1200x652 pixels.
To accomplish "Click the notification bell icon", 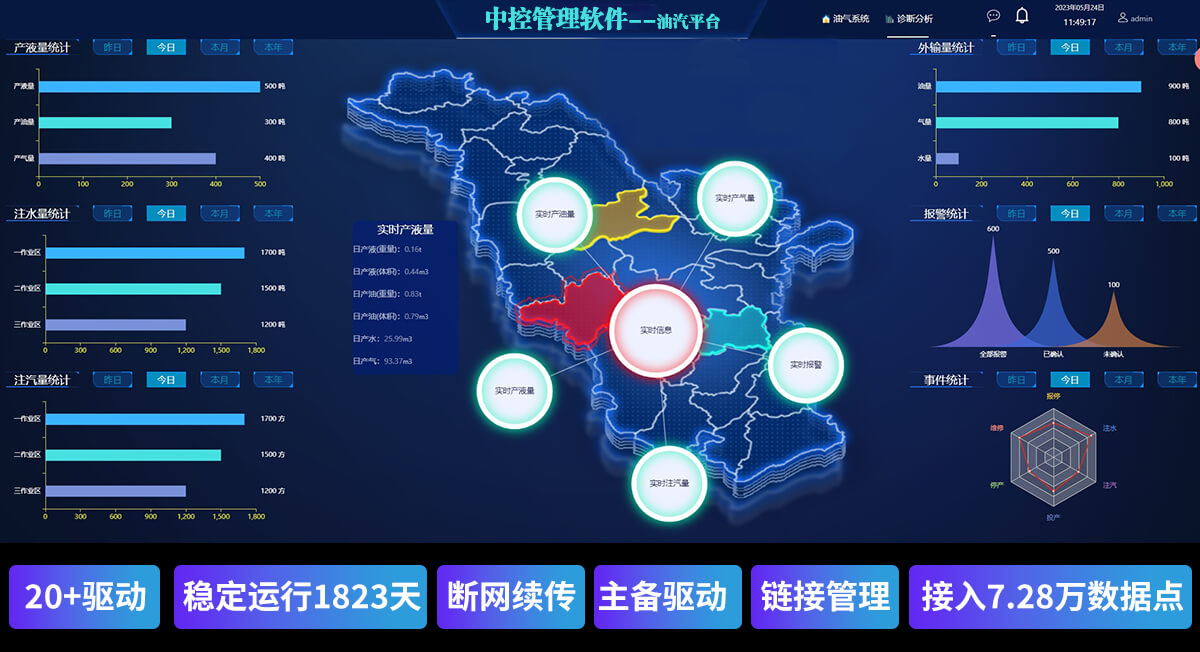I will [1022, 15].
